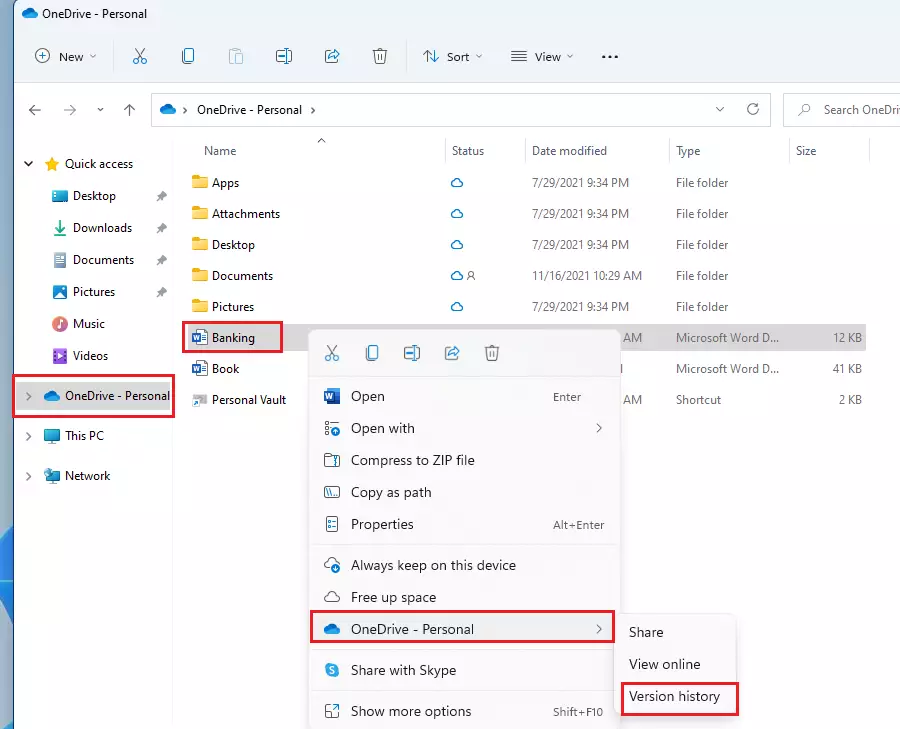Click the Paste icon in the top toolbar
The image size is (900, 729).
[x=236, y=56]
